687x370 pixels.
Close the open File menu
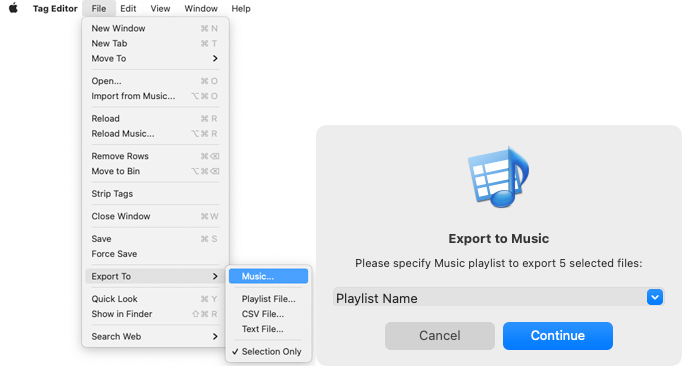click(99, 8)
